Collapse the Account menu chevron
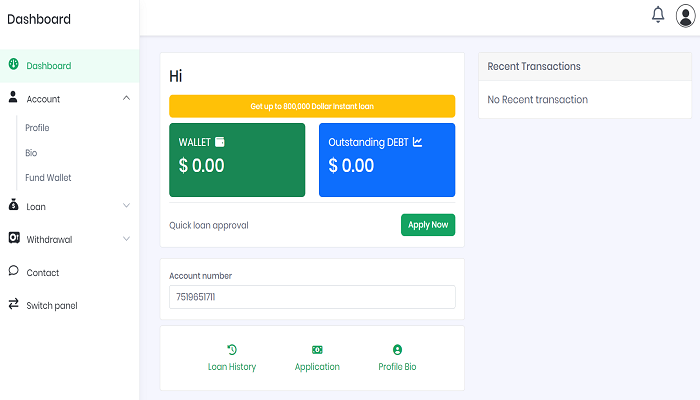The image size is (700, 400). [x=126, y=98]
